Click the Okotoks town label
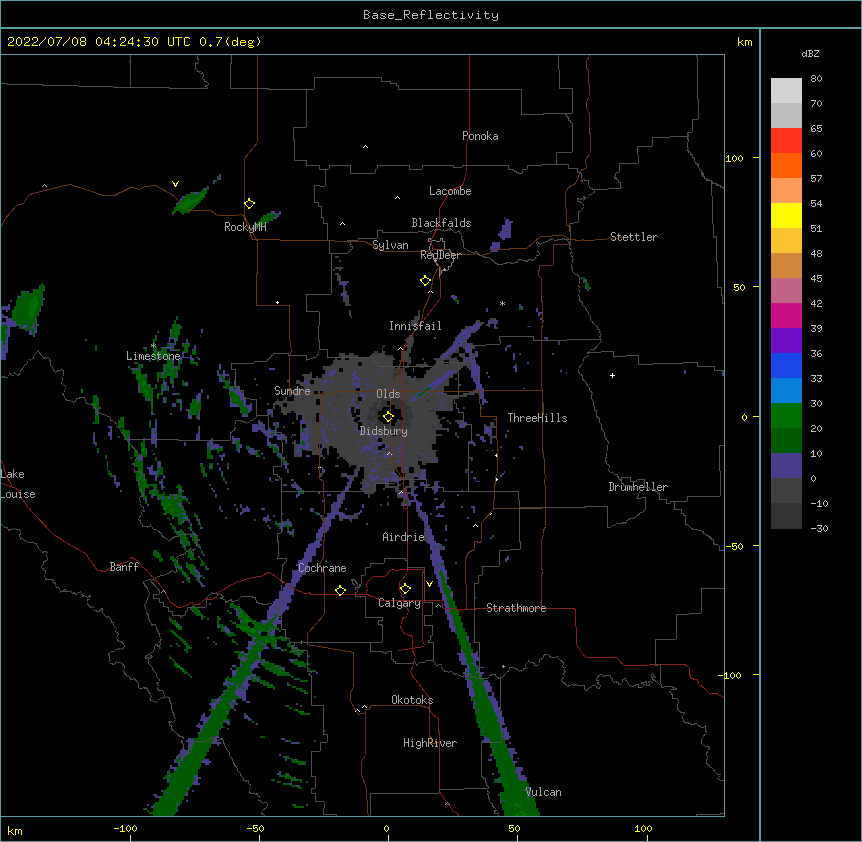 point(412,700)
